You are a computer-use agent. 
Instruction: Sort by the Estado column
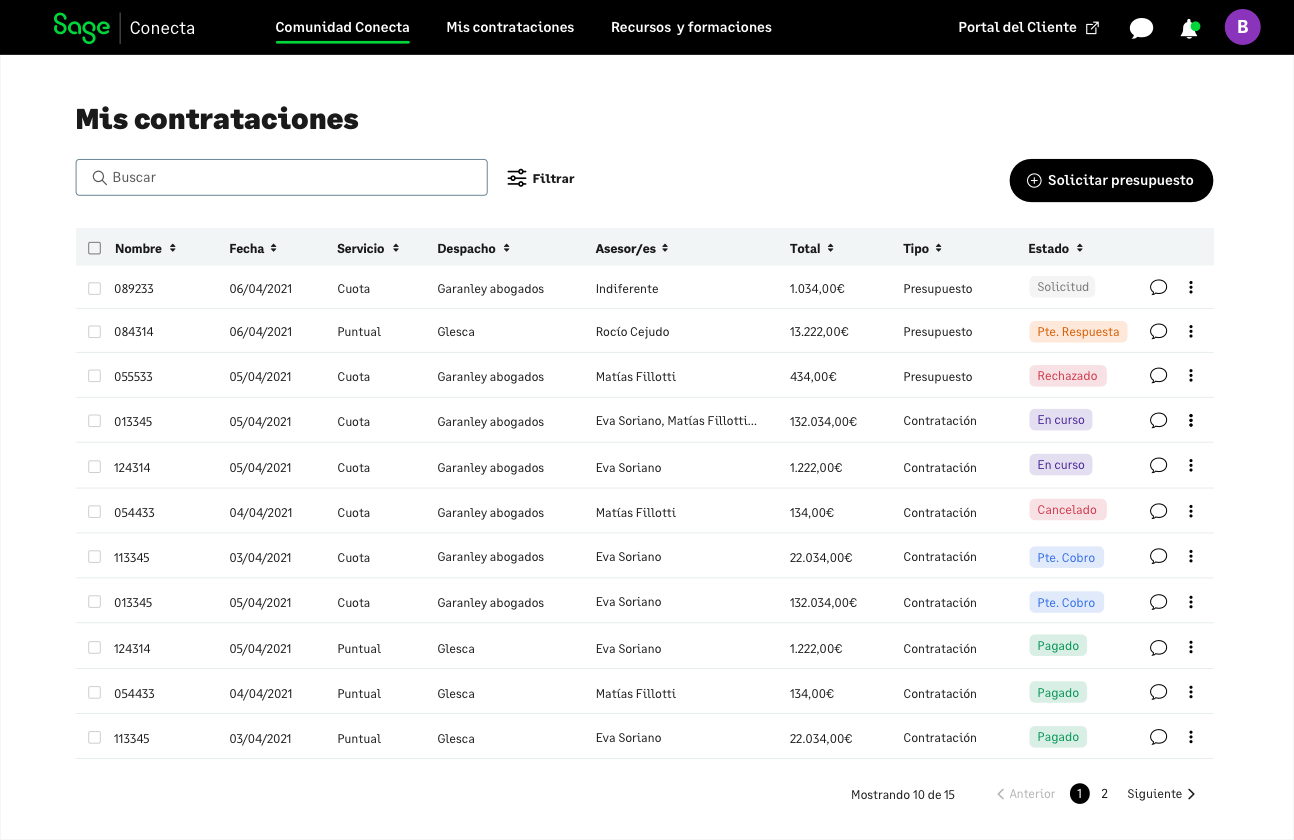[x=1079, y=248]
